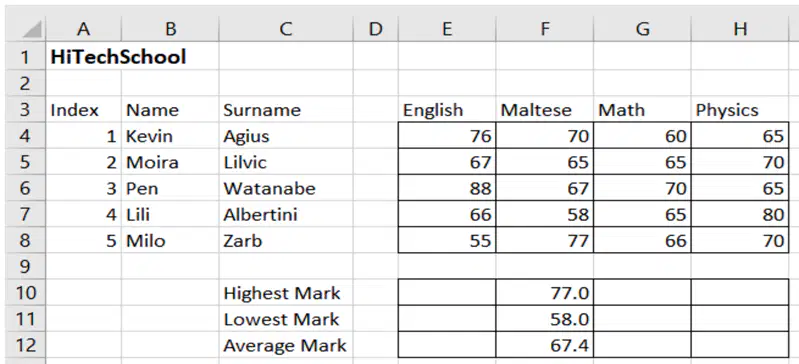The height and width of the screenshot is (364, 799).
Task: Click the English column heading cell
Action: coord(447,110)
